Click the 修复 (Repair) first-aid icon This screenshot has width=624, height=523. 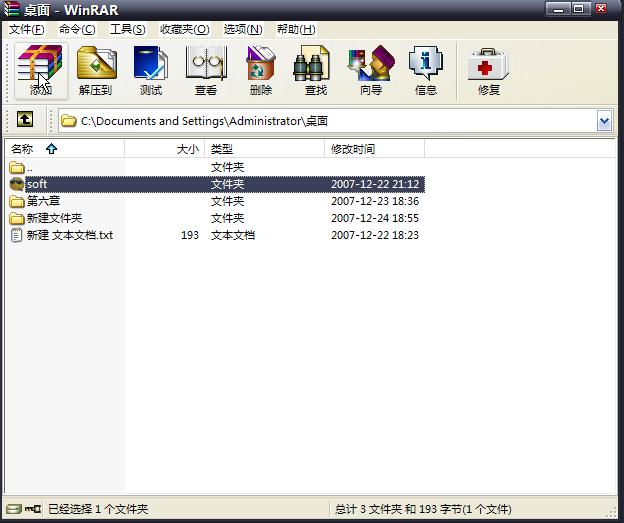point(488,71)
